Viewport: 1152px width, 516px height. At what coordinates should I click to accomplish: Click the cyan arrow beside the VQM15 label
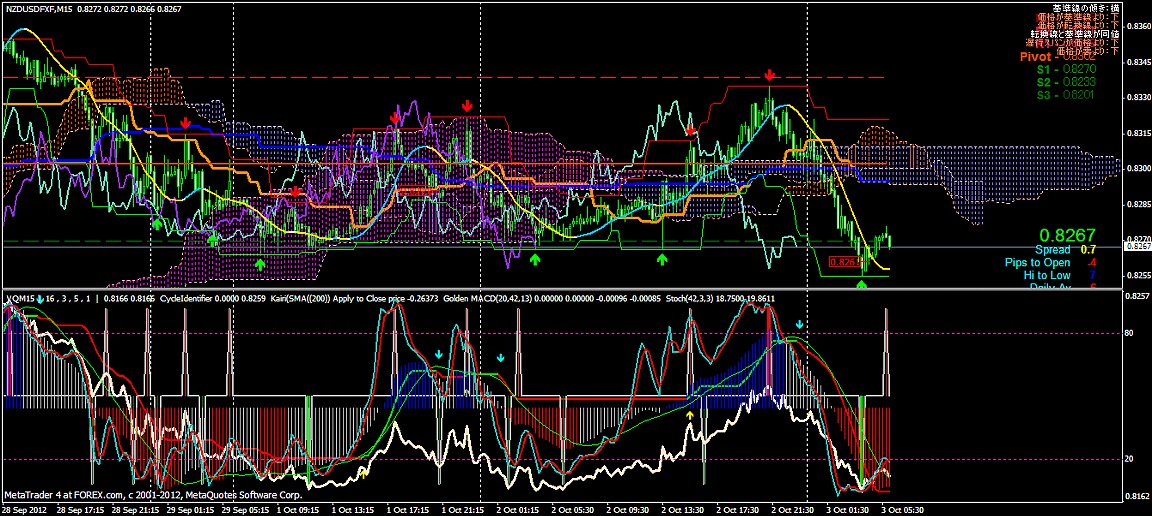pos(41,299)
